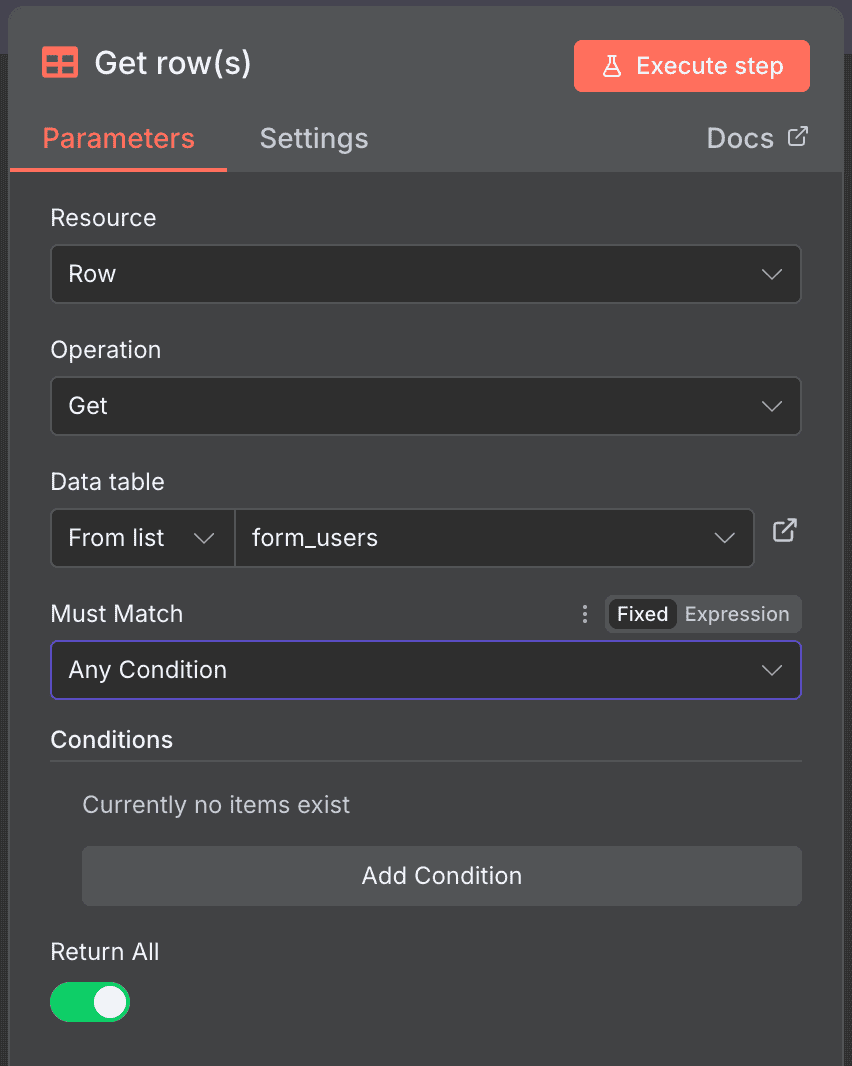Disable the Return All toggle
852x1066 pixels.
tap(90, 1002)
